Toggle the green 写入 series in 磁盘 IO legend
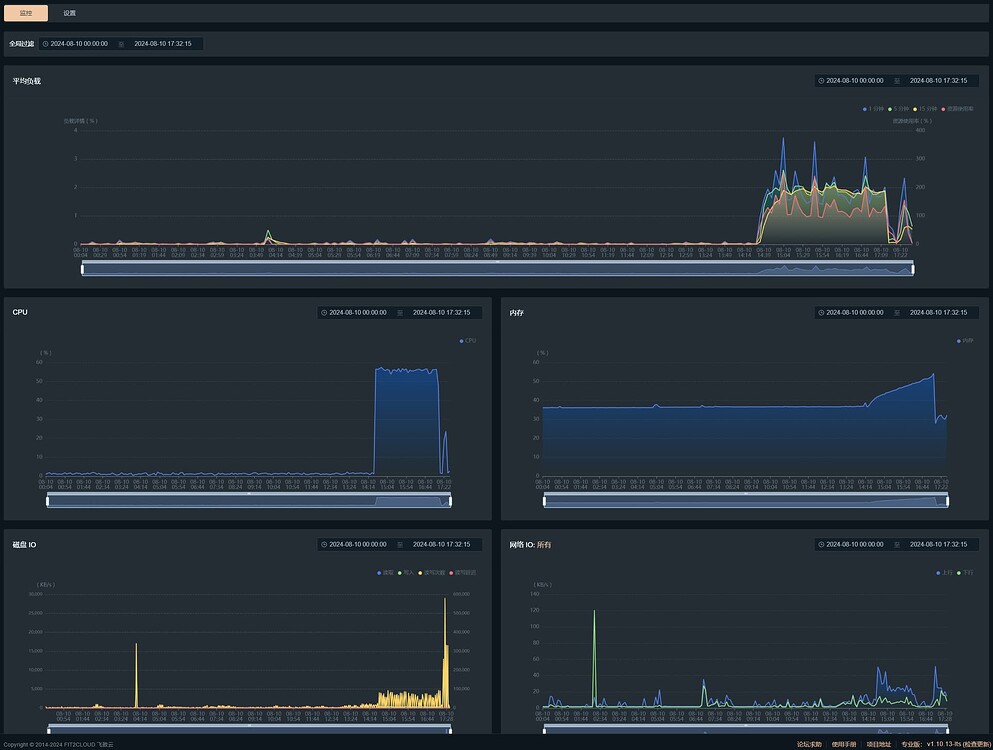 click(406, 573)
